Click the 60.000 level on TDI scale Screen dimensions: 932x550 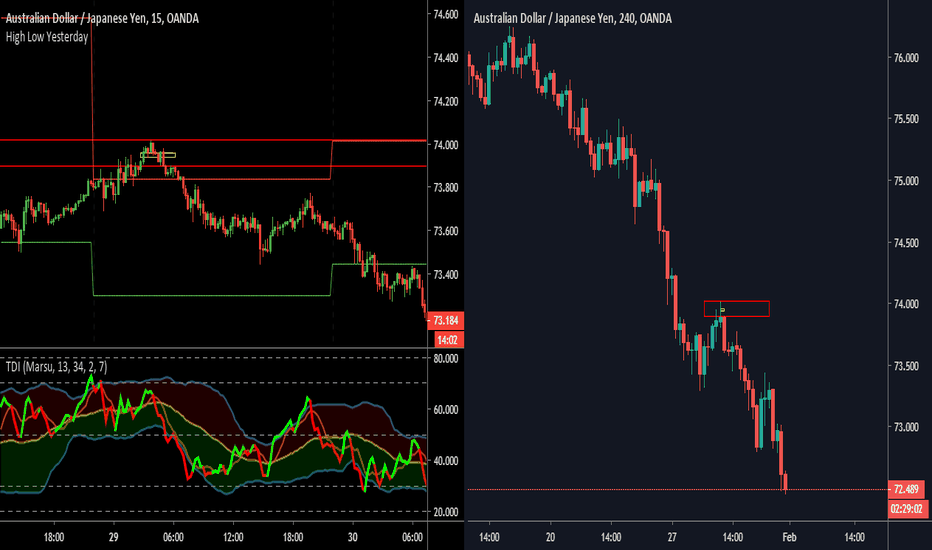coord(446,410)
